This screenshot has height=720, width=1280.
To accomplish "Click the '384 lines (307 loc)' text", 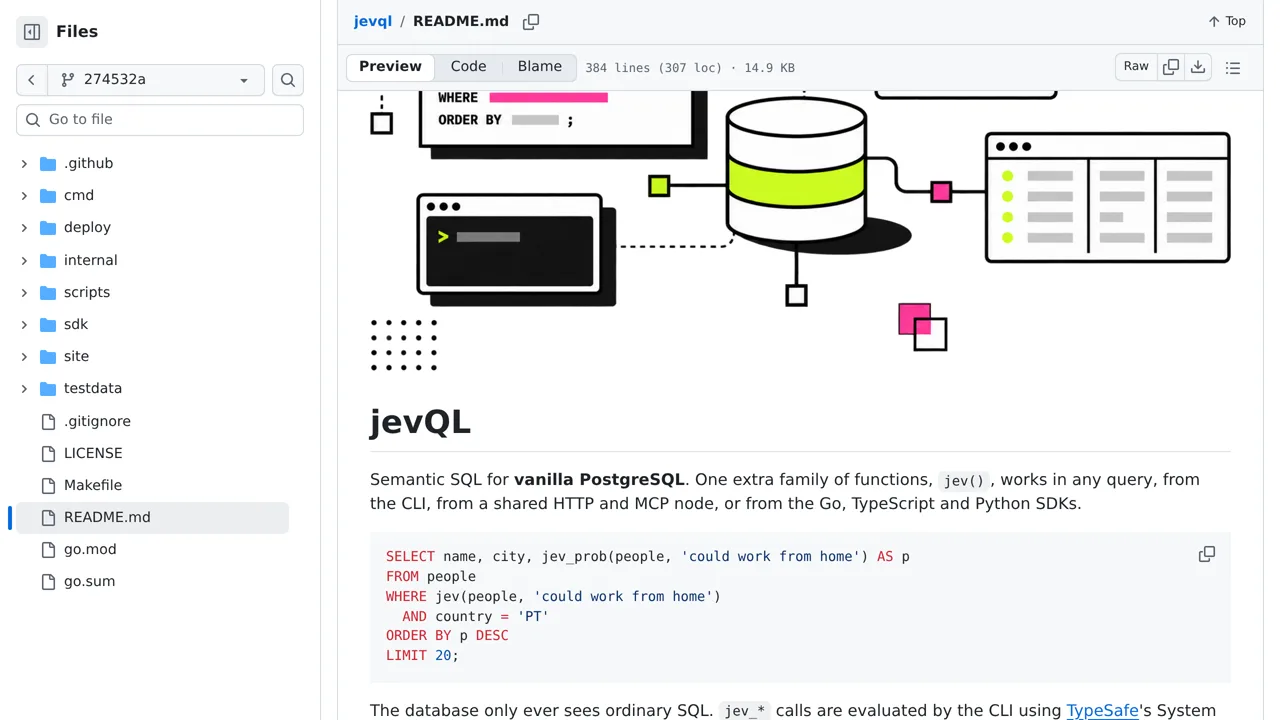I will (x=653, y=68).
